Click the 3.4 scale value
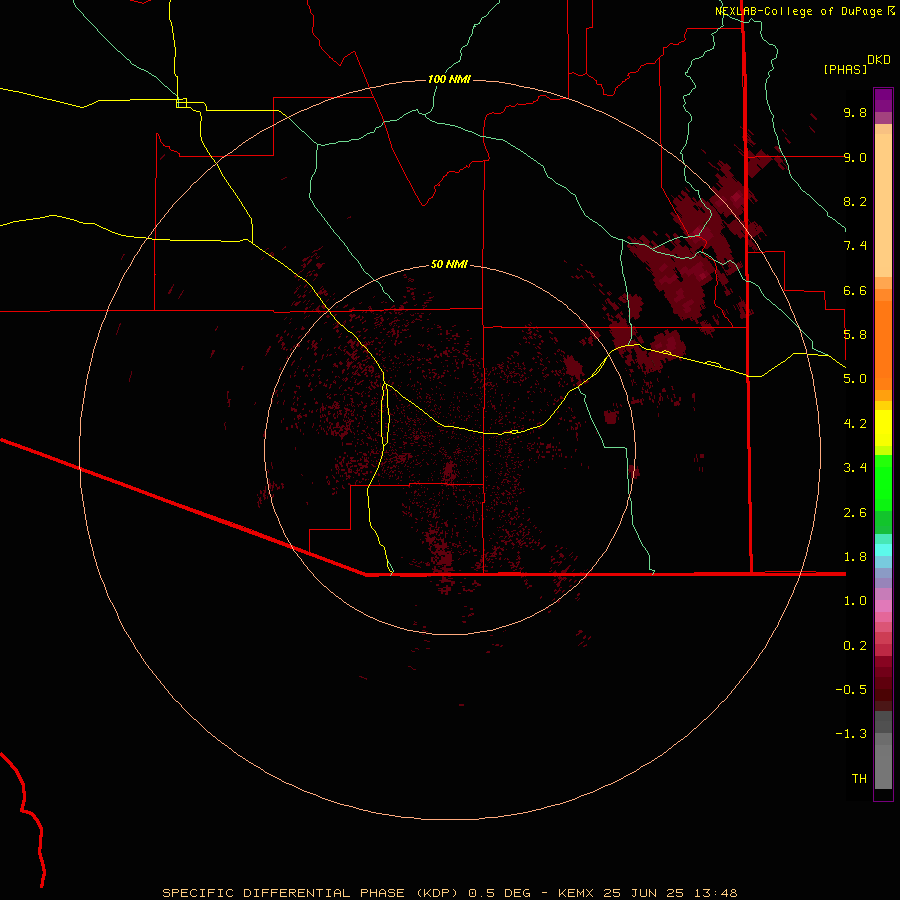900x900 pixels. point(855,468)
